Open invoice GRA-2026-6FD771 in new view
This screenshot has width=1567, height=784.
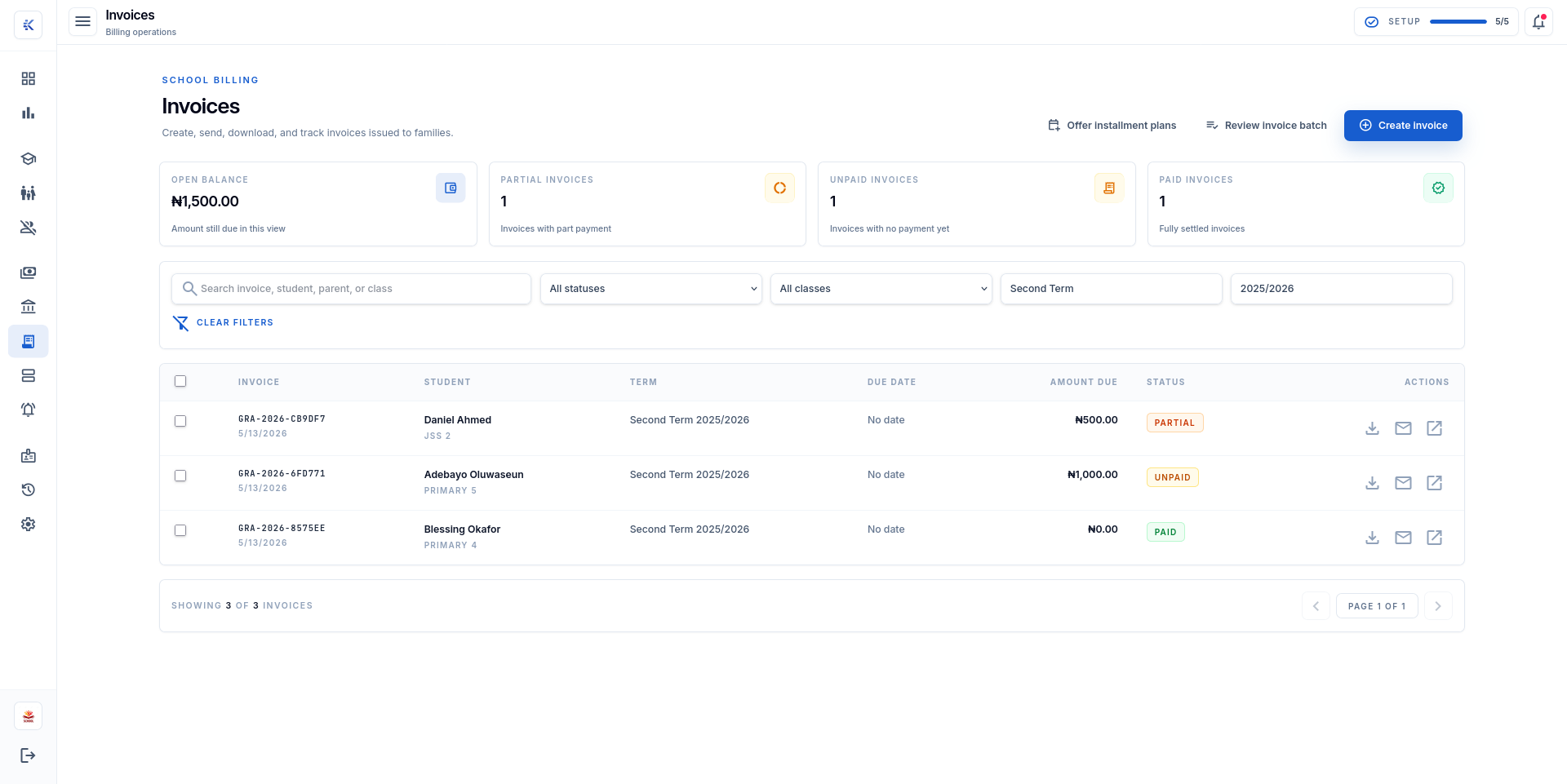pos(1434,483)
